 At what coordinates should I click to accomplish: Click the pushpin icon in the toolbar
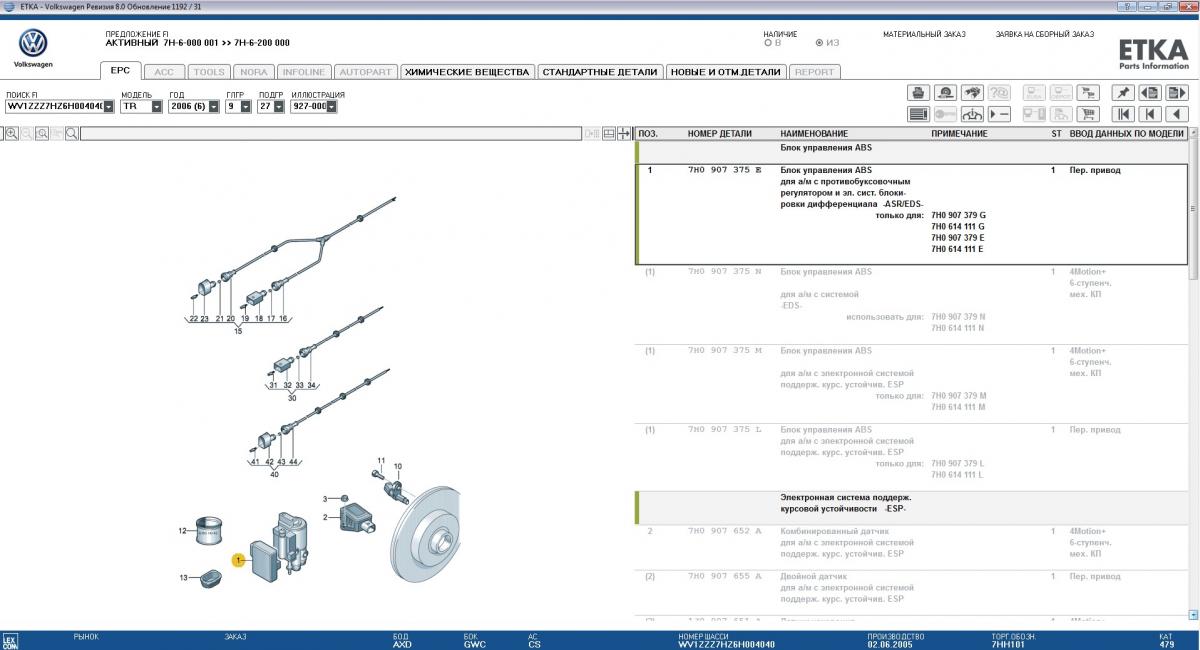point(1123,92)
